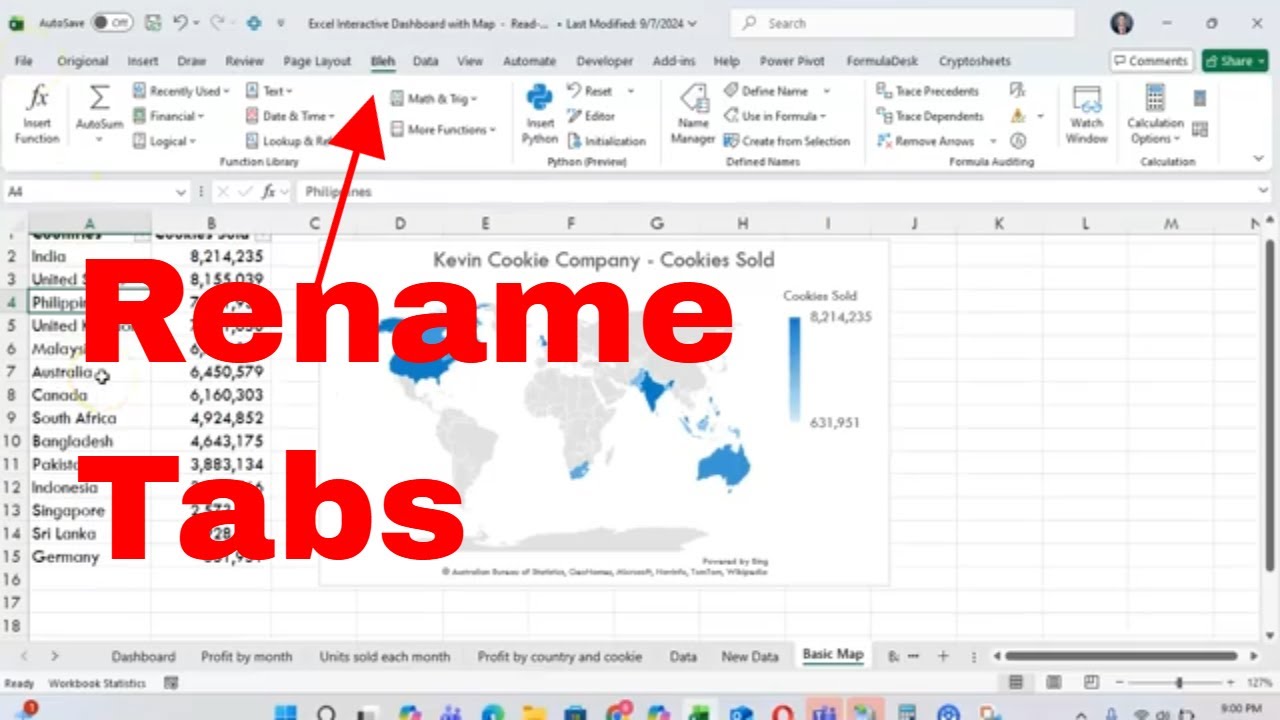Click the Comments button

pos(1151,61)
